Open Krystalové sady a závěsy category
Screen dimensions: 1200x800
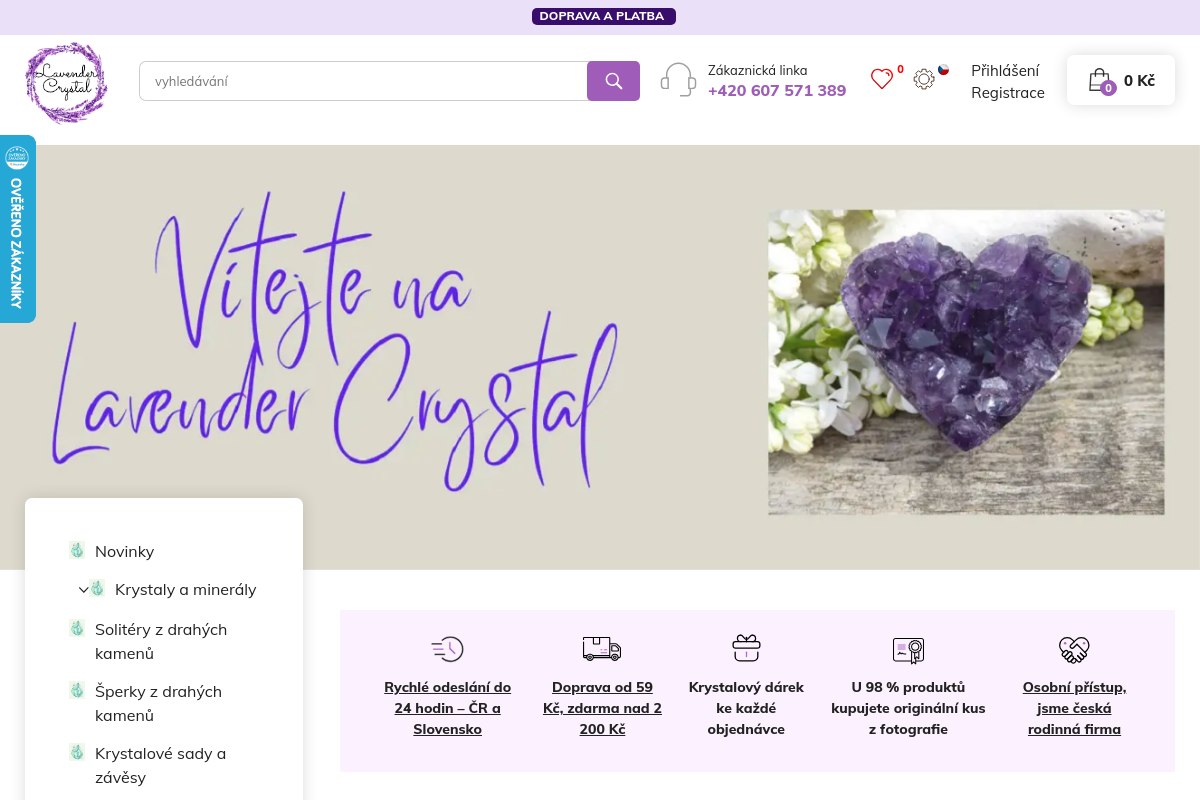(x=160, y=765)
